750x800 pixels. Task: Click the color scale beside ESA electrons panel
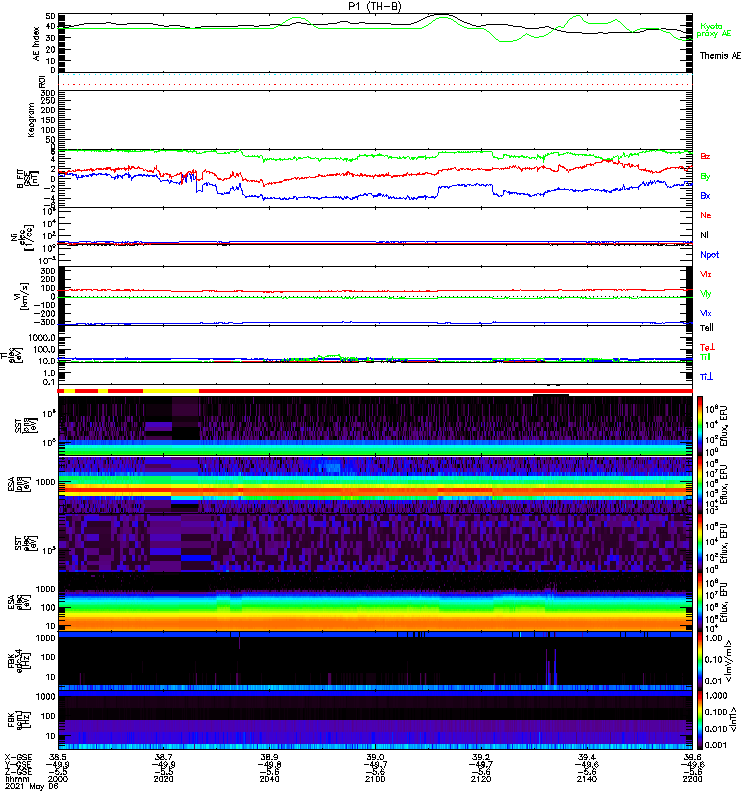[x=700, y=602]
